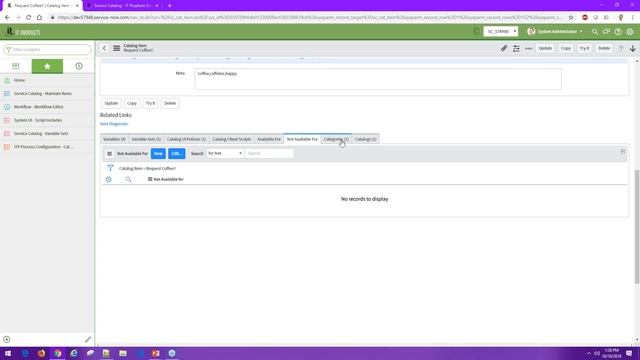Open system settings gear in banner
Screen dimensions: 640x360
630,31
